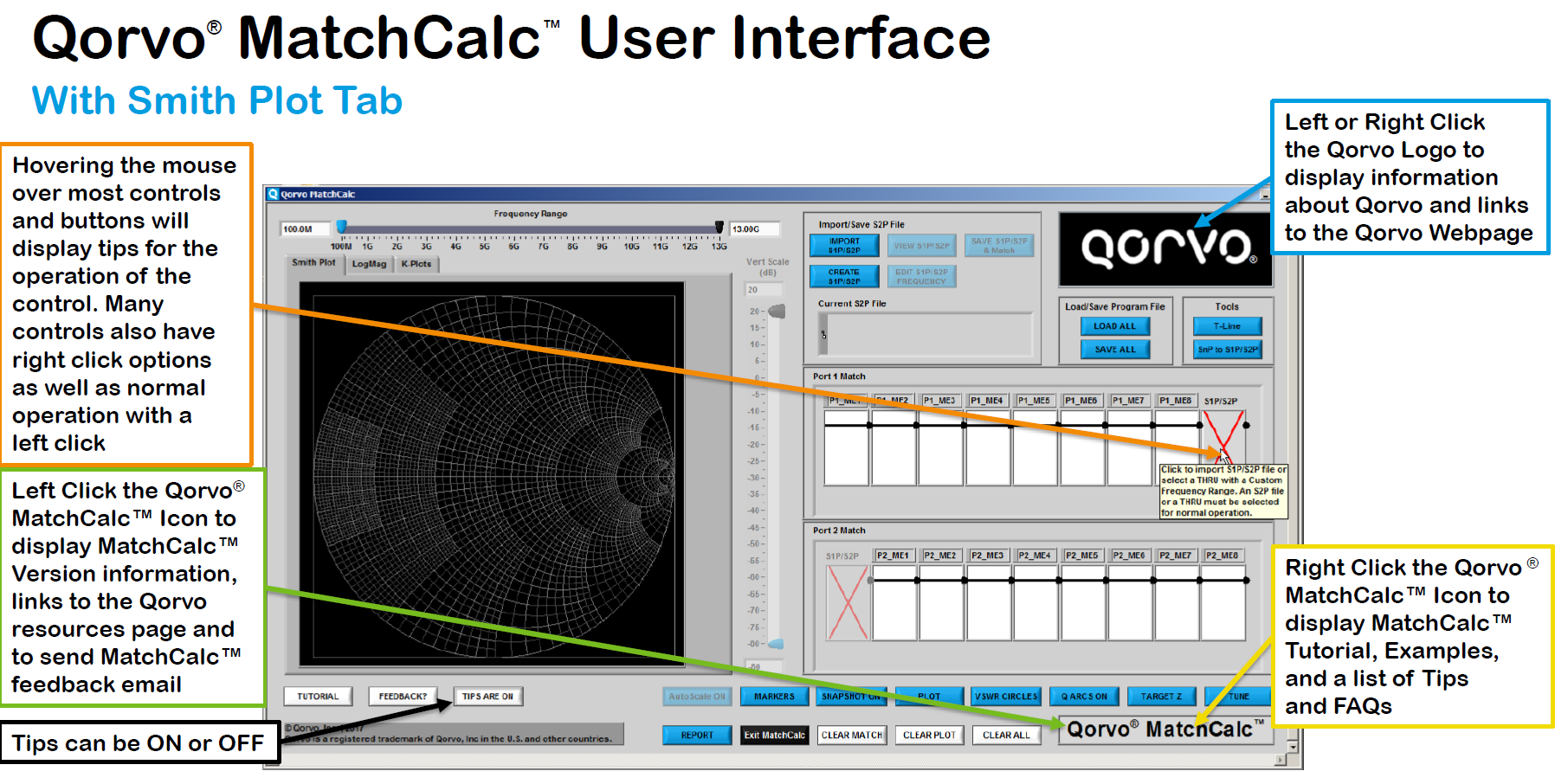The height and width of the screenshot is (784, 1555).
Task: Toggle the Q ARCS ON button
Action: 1084,697
